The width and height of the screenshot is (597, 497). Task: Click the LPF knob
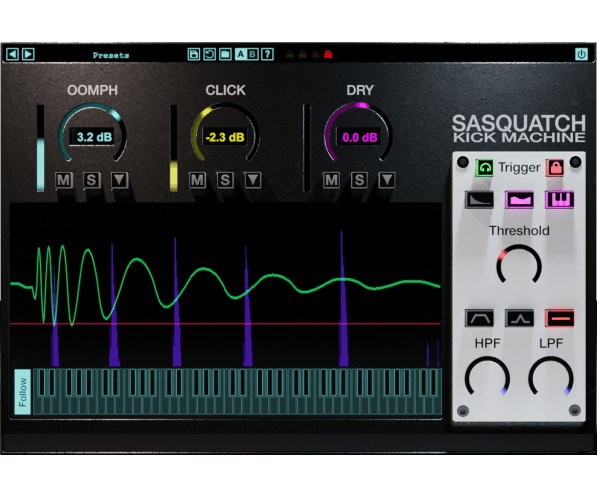point(551,377)
